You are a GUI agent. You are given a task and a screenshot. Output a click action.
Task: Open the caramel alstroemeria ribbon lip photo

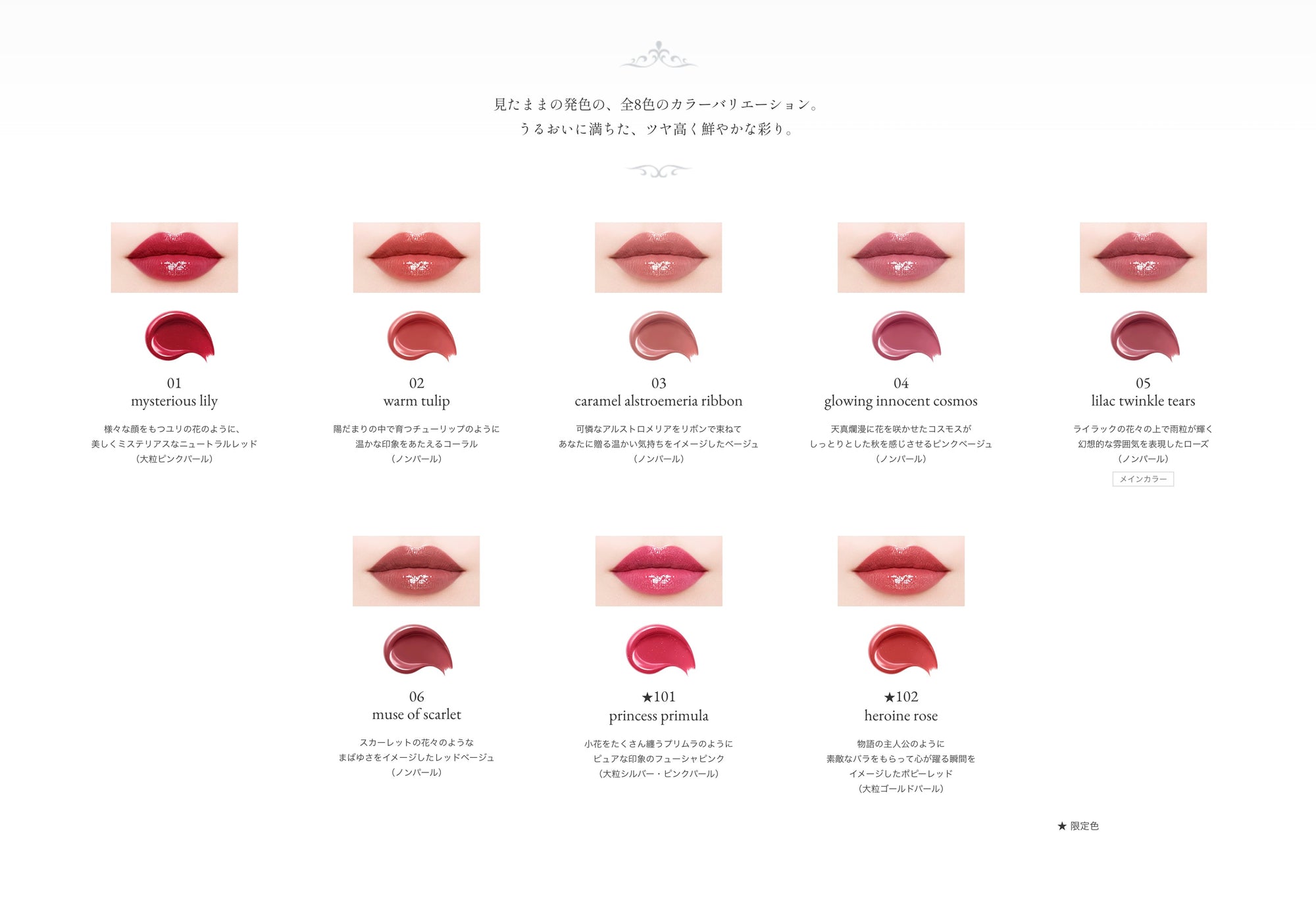tap(659, 257)
